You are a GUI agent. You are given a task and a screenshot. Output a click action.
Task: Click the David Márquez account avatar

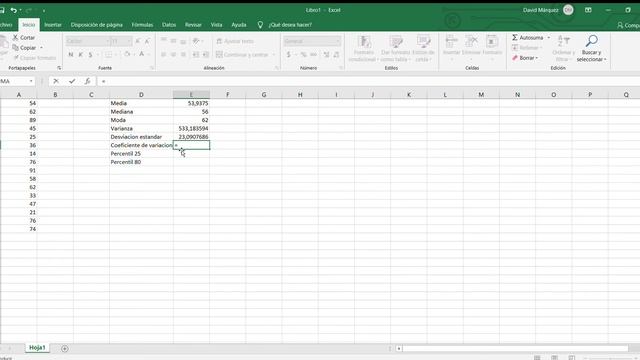pyautogui.click(x=568, y=10)
